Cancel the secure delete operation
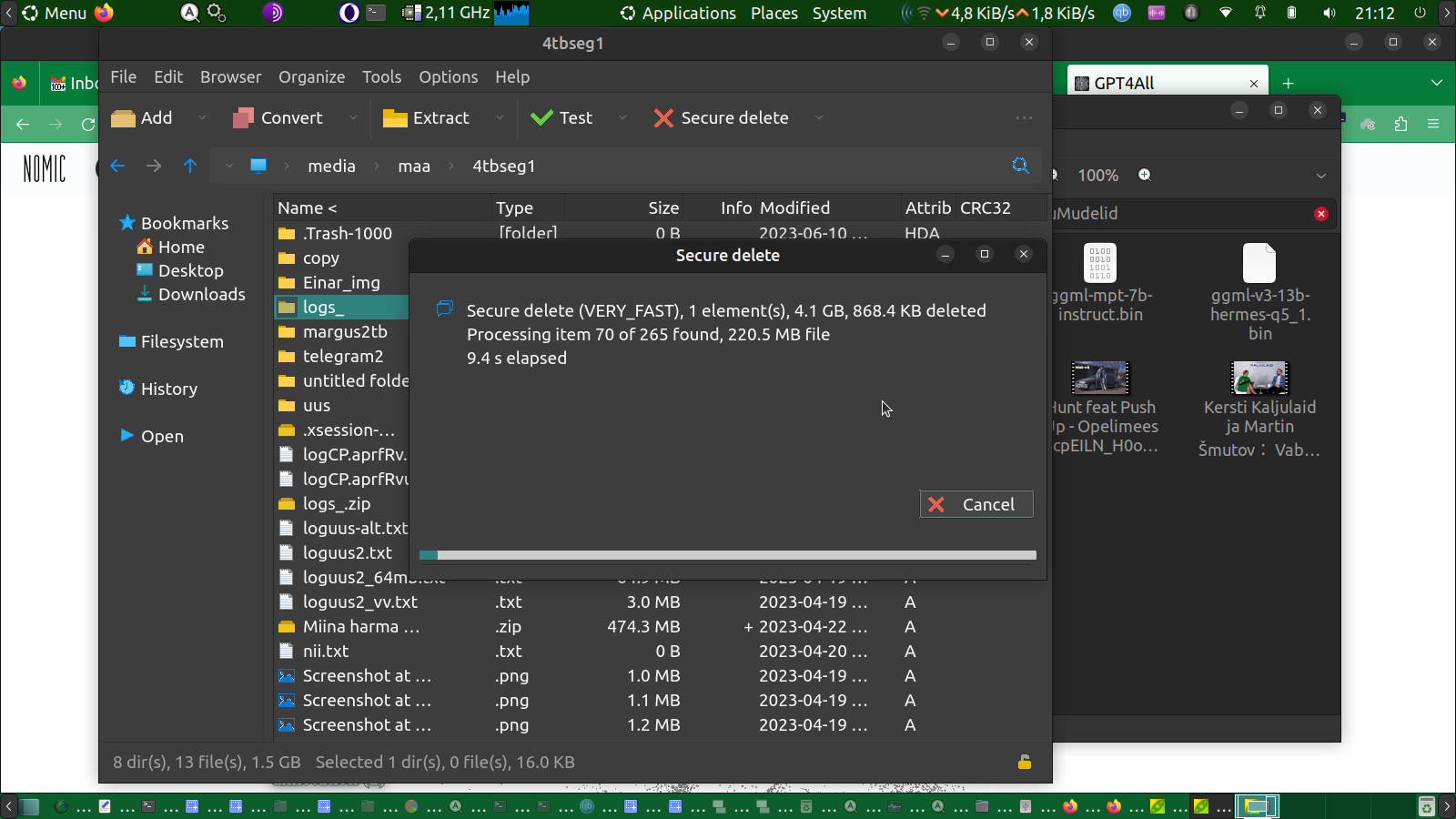This screenshot has height=819, width=1456. click(x=976, y=504)
